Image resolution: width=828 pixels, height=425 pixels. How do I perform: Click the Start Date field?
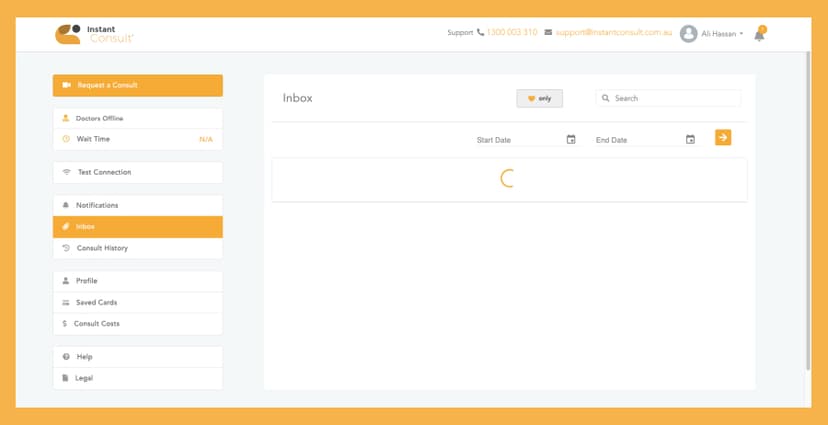pyautogui.click(x=519, y=140)
